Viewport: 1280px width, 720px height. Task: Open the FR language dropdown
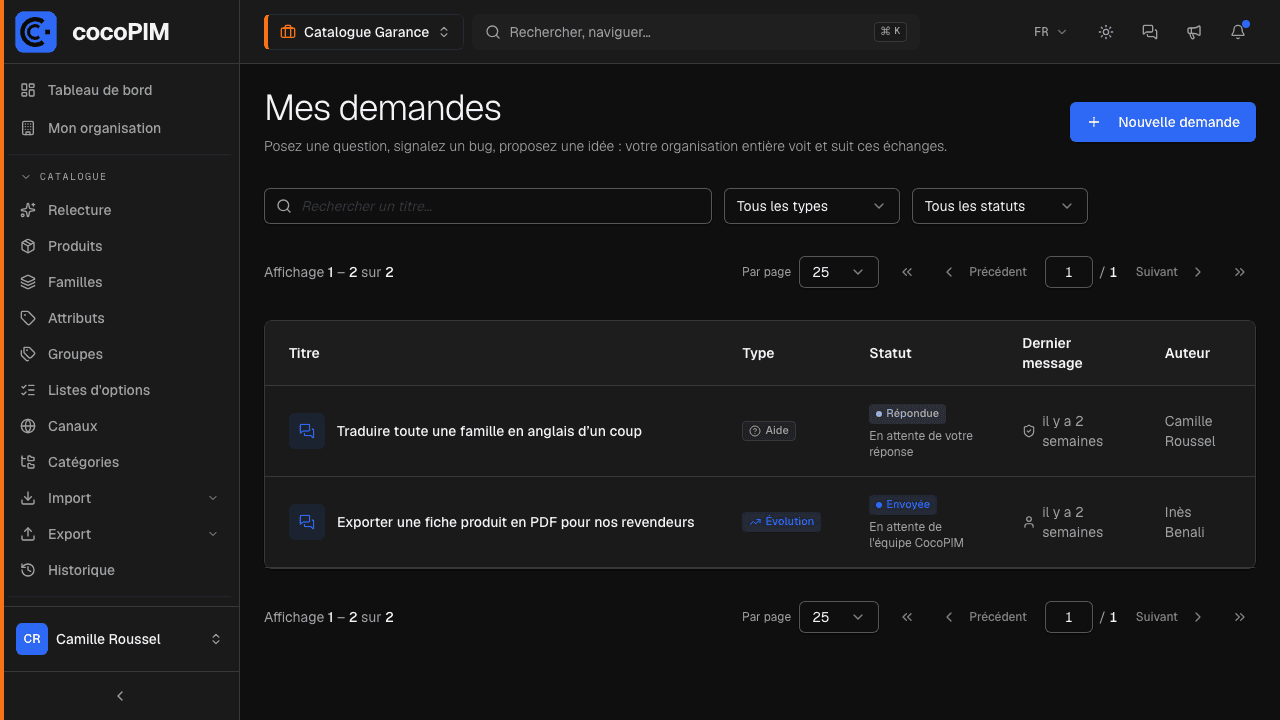tap(1050, 32)
